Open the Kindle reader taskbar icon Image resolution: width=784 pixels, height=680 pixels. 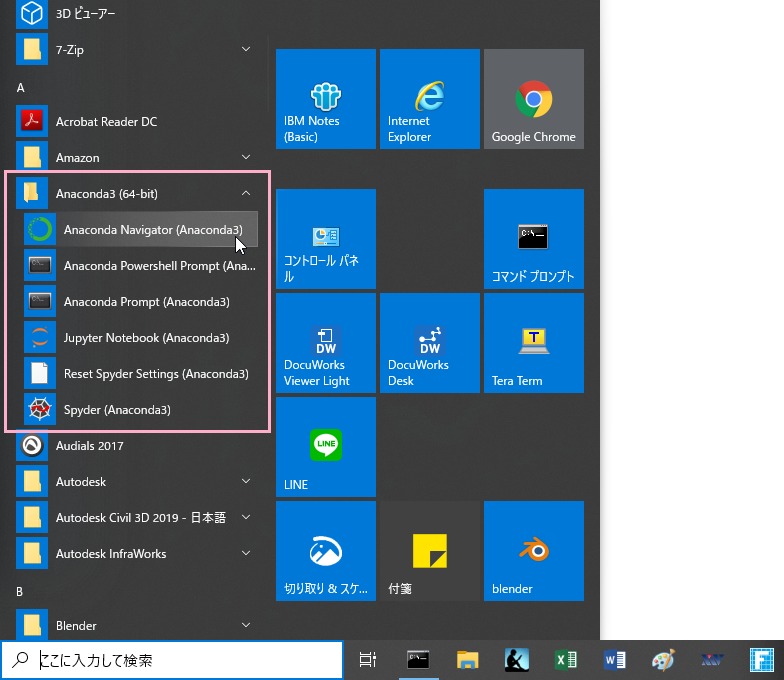(516, 660)
